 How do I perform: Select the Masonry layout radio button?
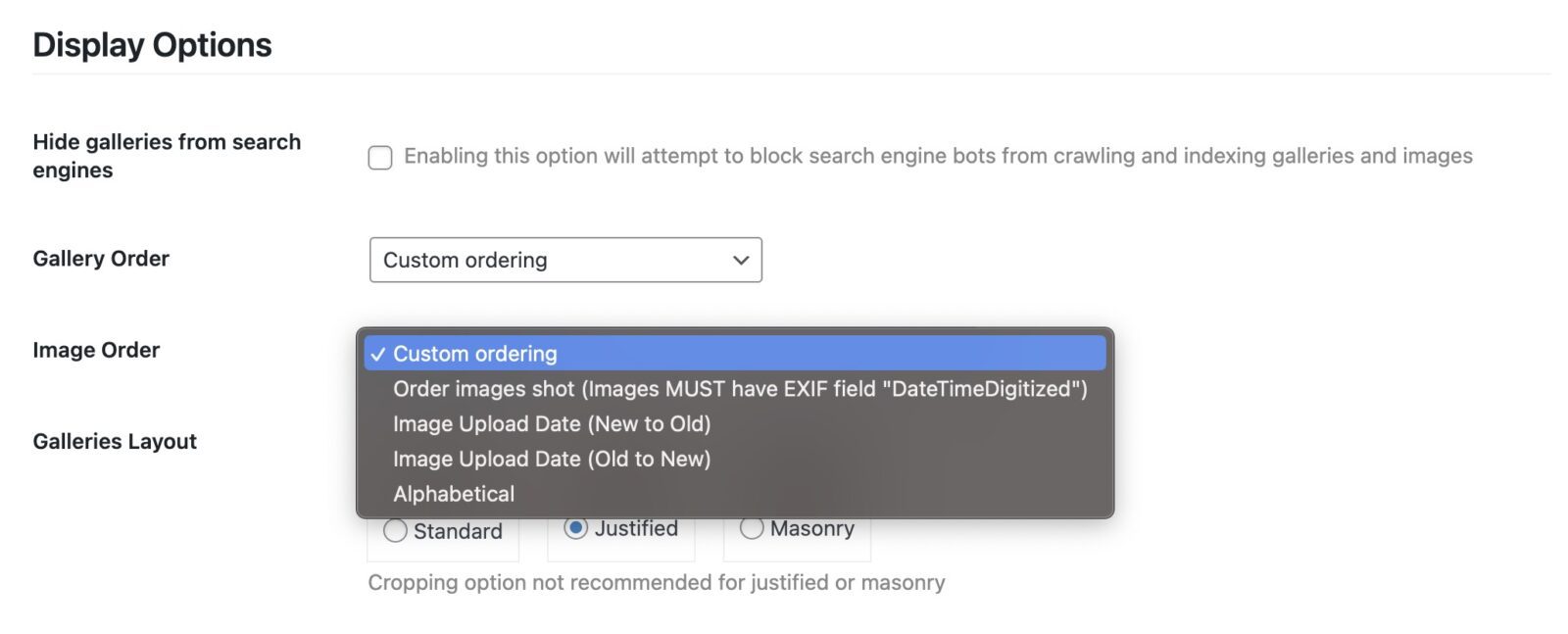[x=752, y=528]
